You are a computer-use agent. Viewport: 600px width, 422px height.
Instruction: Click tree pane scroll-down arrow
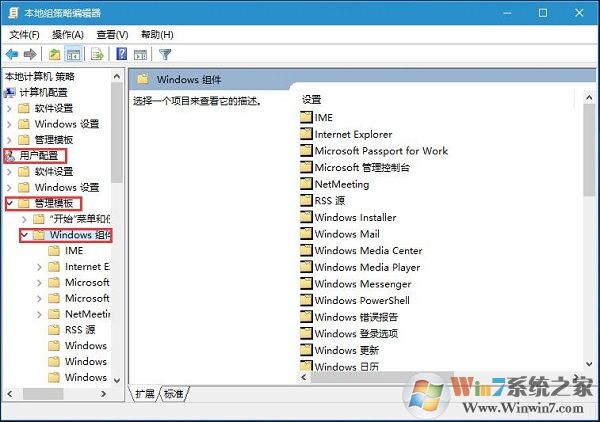117,381
